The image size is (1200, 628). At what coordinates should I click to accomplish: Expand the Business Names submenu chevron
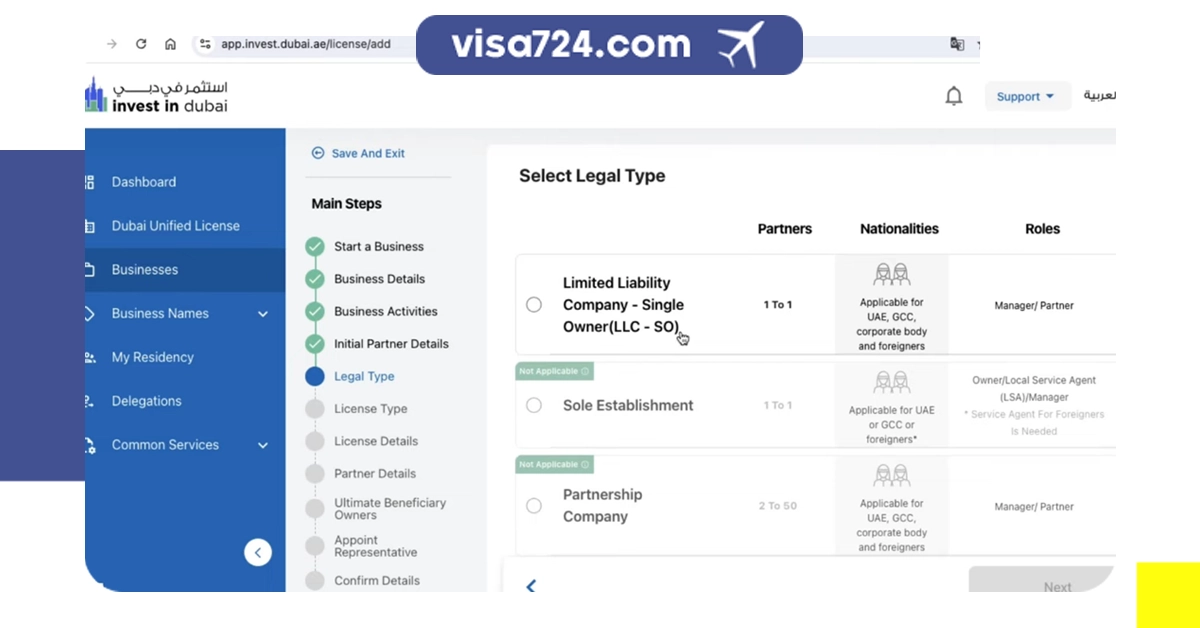[263, 314]
